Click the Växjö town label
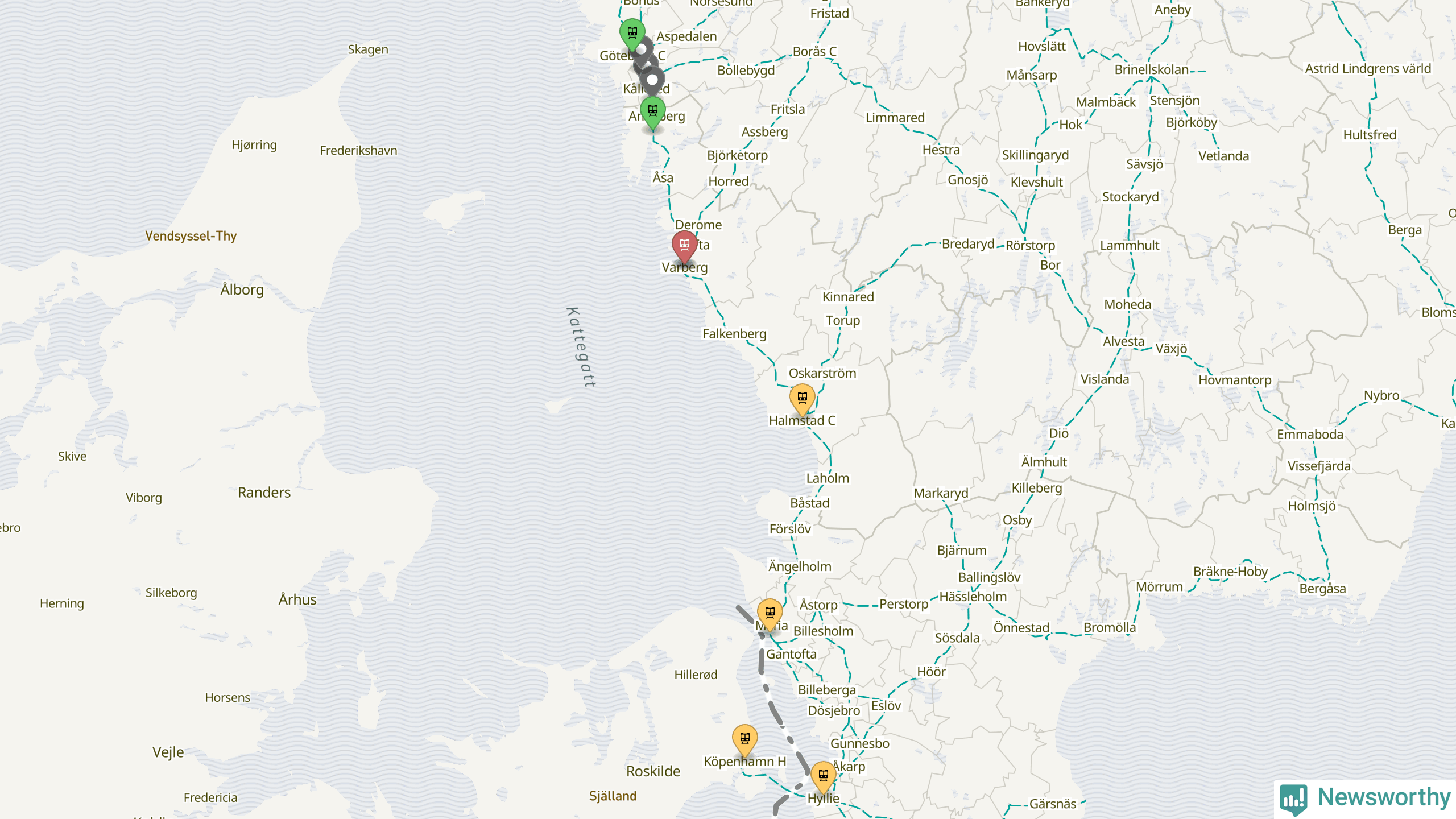 [x=1171, y=349]
